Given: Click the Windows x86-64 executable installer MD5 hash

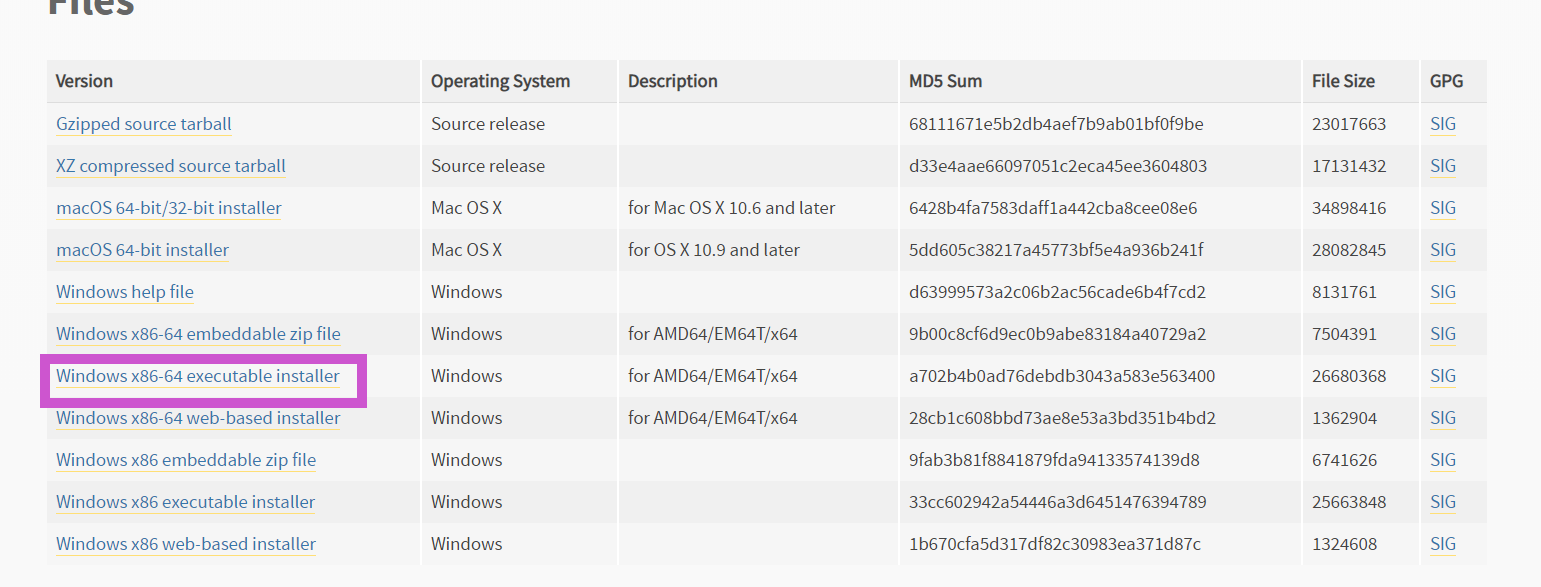Looking at the screenshot, I should pyautogui.click(x=1062, y=376).
